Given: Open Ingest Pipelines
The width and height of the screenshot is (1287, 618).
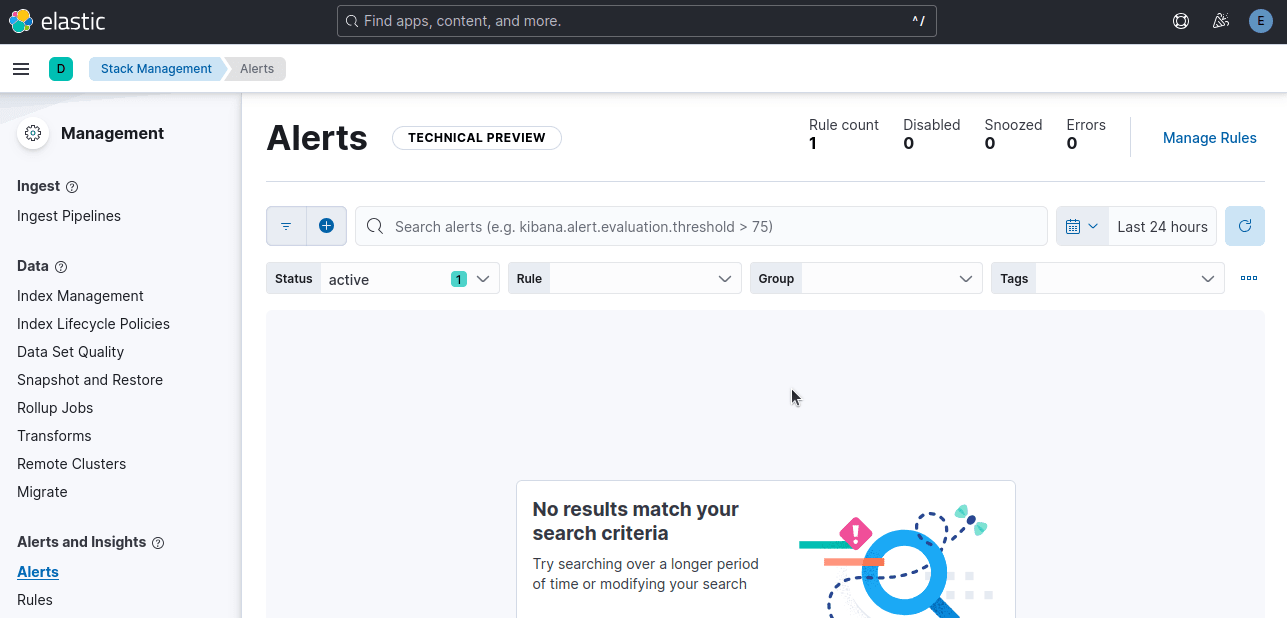Looking at the screenshot, I should [x=69, y=216].
